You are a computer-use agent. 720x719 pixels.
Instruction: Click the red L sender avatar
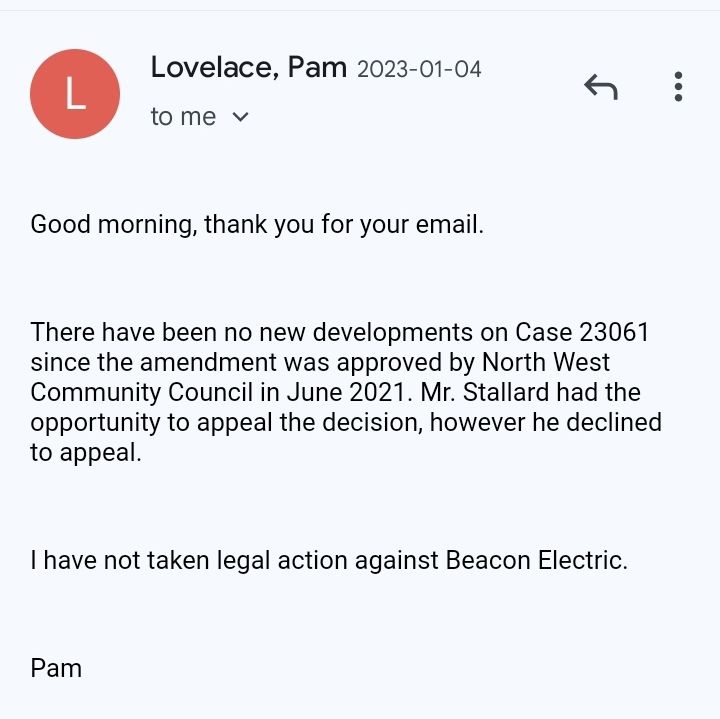pos(75,94)
